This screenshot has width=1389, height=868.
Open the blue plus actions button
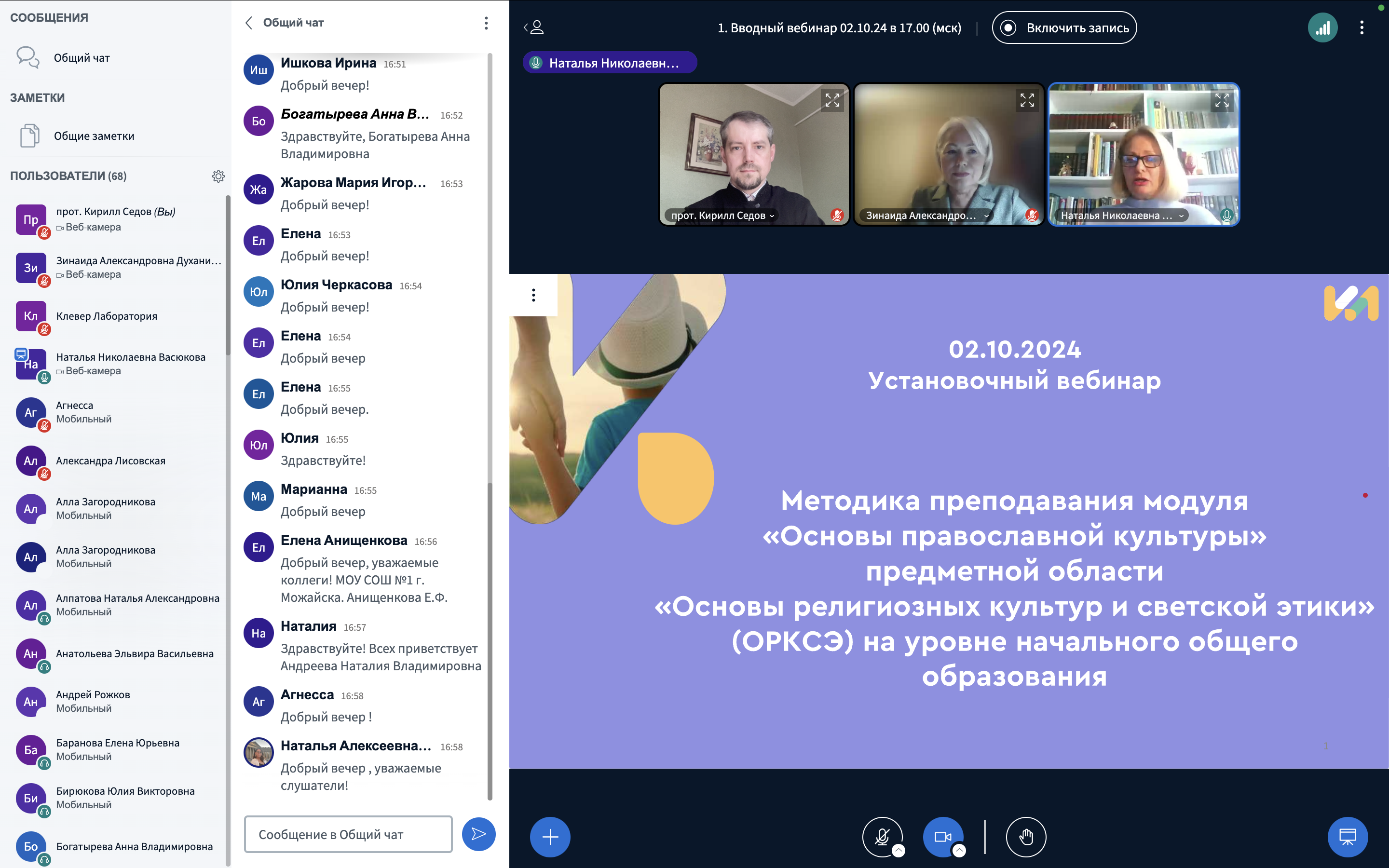[549, 837]
